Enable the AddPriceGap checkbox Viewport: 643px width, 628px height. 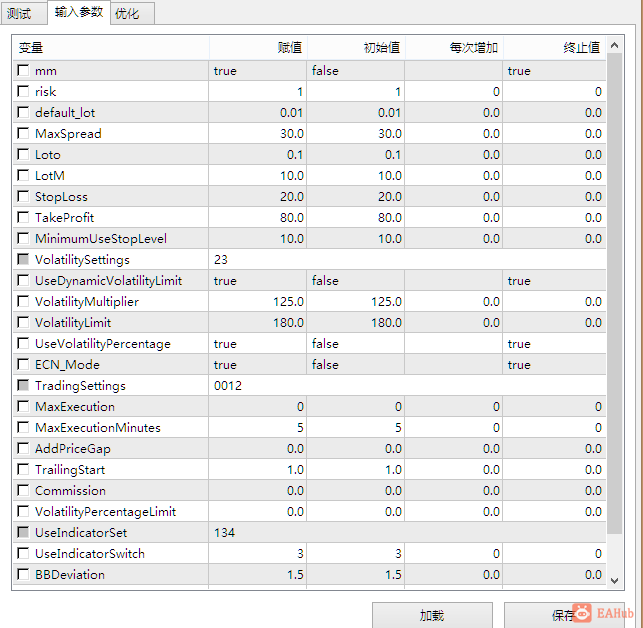pyautogui.click(x=23, y=448)
